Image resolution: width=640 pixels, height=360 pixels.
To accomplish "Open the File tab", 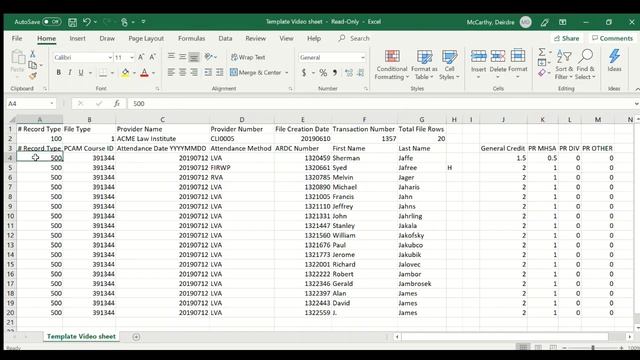I will coord(17,38).
